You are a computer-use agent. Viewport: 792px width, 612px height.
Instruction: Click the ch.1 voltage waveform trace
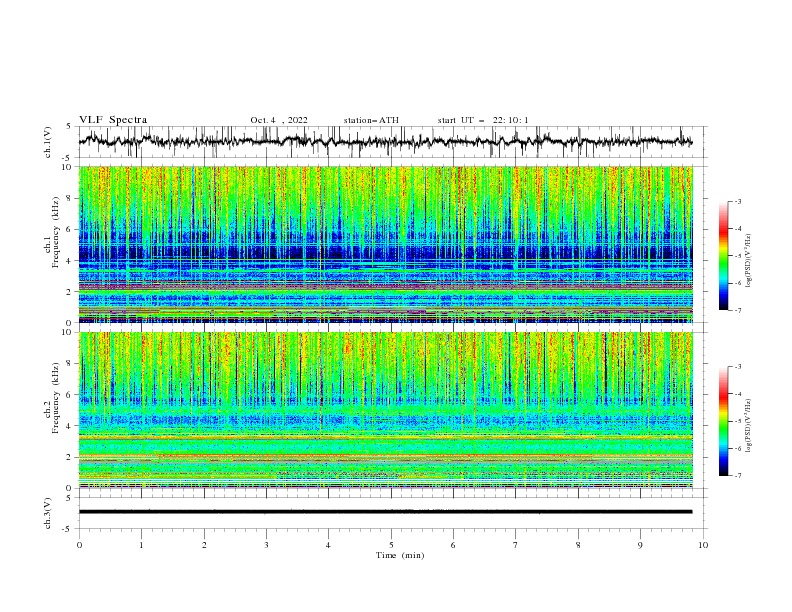click(385, 142)
